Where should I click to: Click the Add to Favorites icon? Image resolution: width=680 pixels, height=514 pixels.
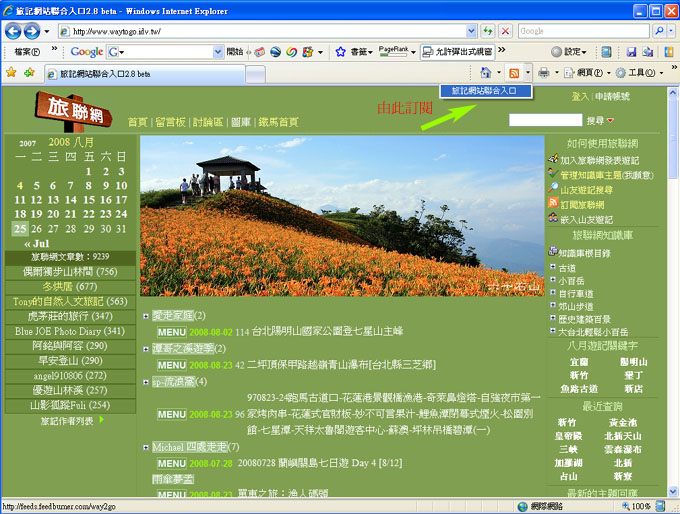29,73
